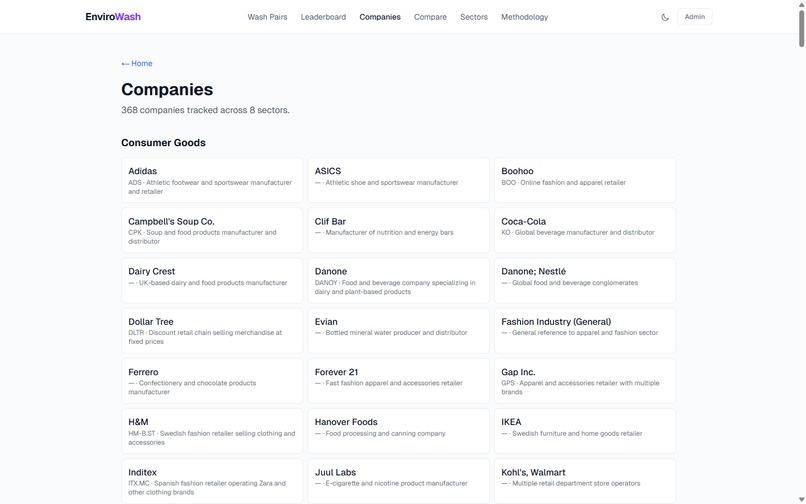This screenshot has height=504, width=806.
Task: Select the Campbell's Soup Co. card
Action: (x=212, y=230)
